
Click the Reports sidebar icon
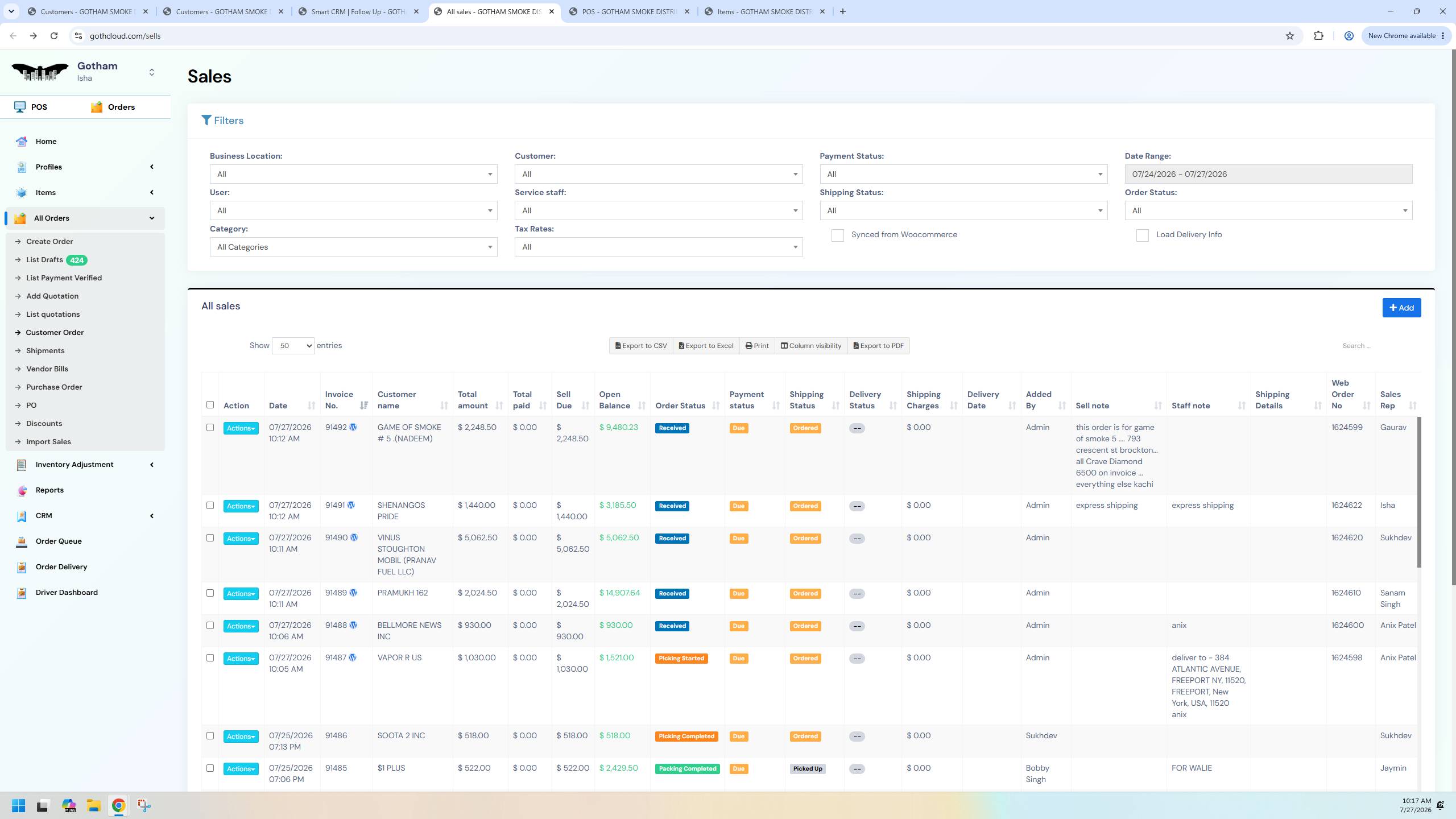click(x=22, y=490)
